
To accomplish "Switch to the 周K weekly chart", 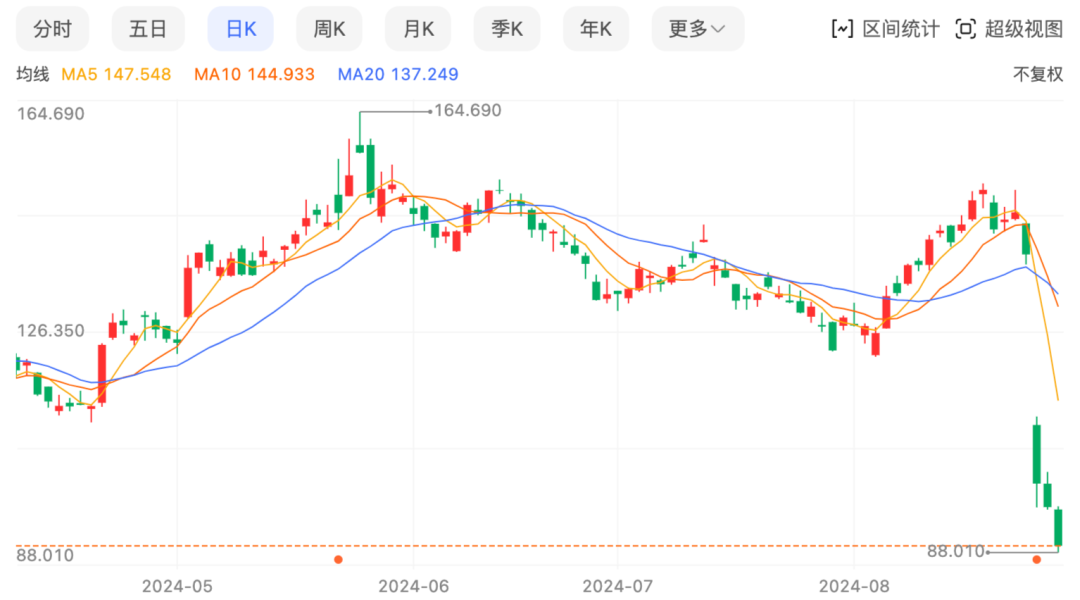I will point(329,29).
